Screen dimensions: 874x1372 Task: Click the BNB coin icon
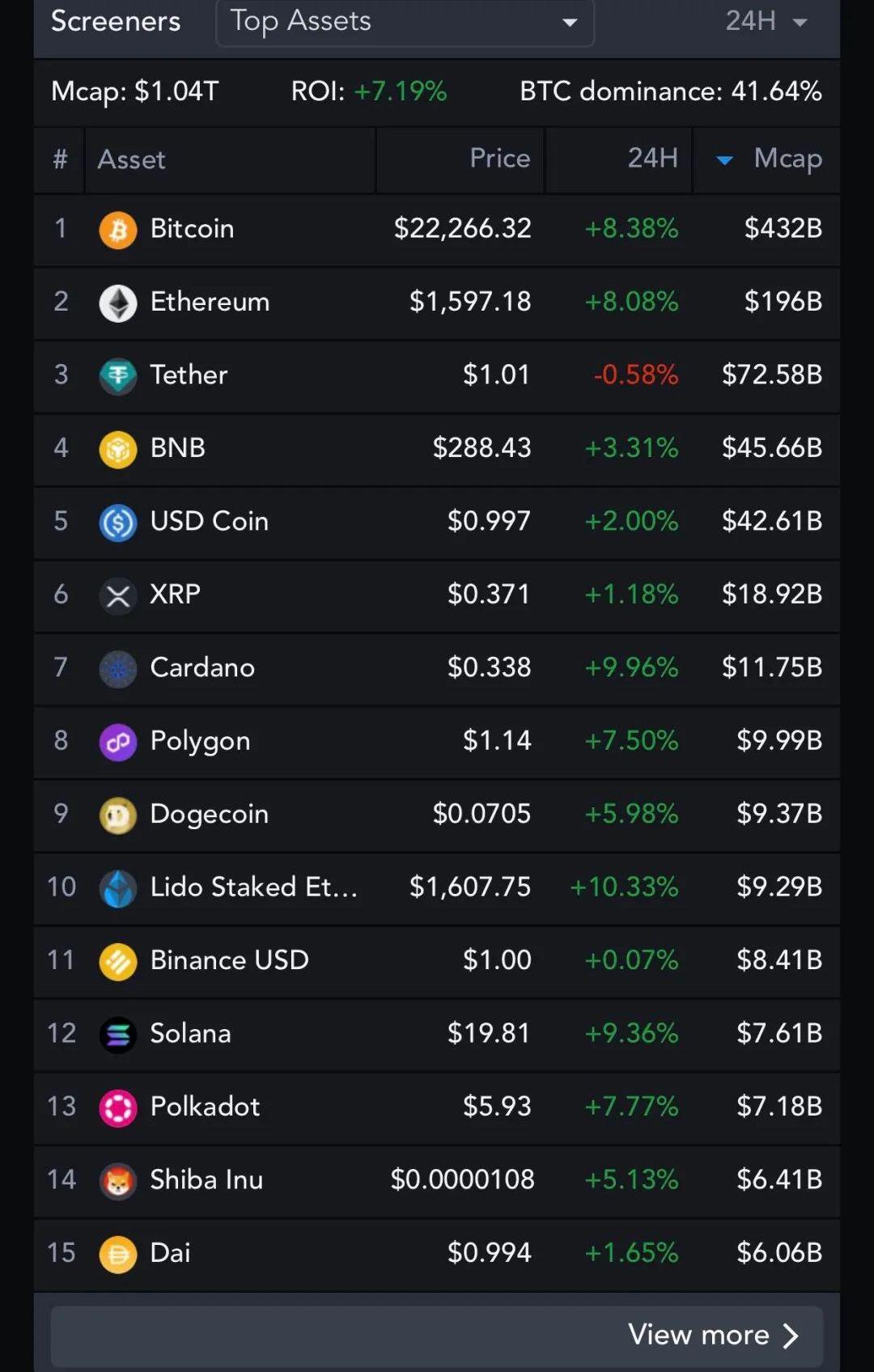pyautogui.click(x=118, y=449)
